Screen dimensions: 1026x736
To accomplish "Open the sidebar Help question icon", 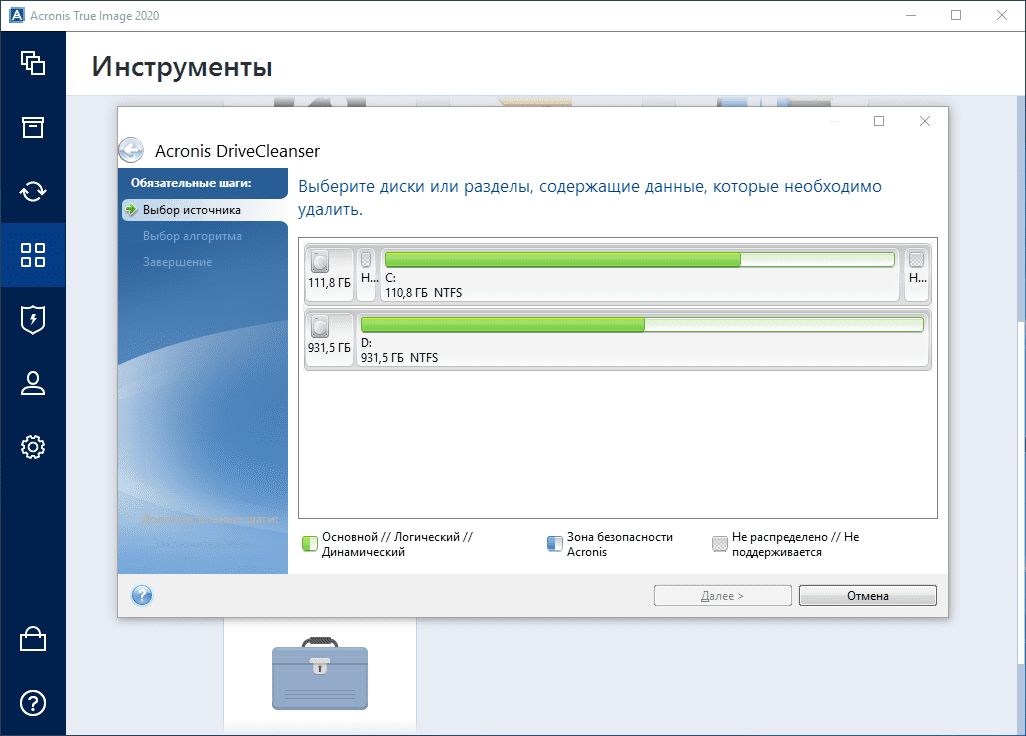I will pos(33,702).
